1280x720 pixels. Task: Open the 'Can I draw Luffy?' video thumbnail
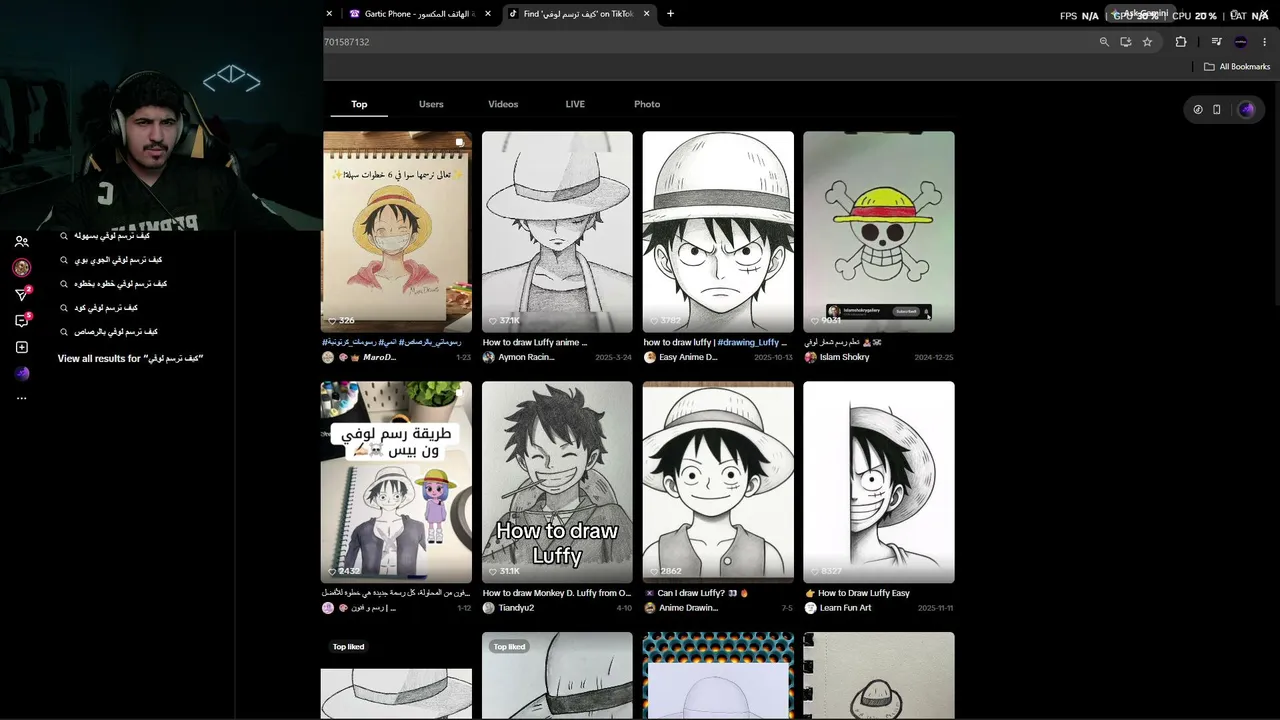point(718,482)
